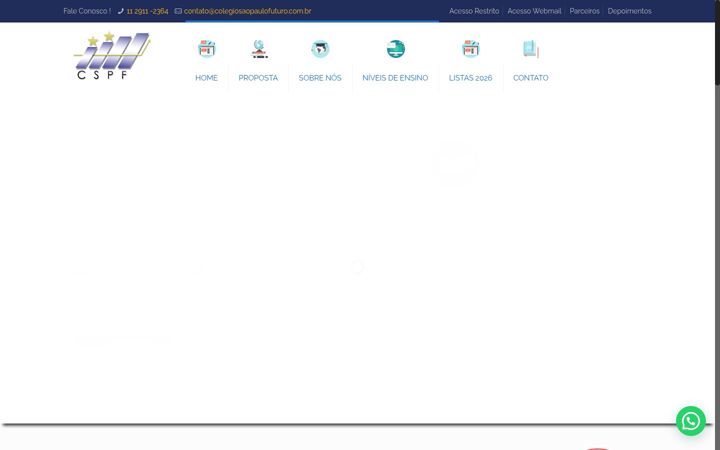Open the NÍVEIS DE ENSINO menu
Viewport: 720px width, 450px height.
point(395,78)
